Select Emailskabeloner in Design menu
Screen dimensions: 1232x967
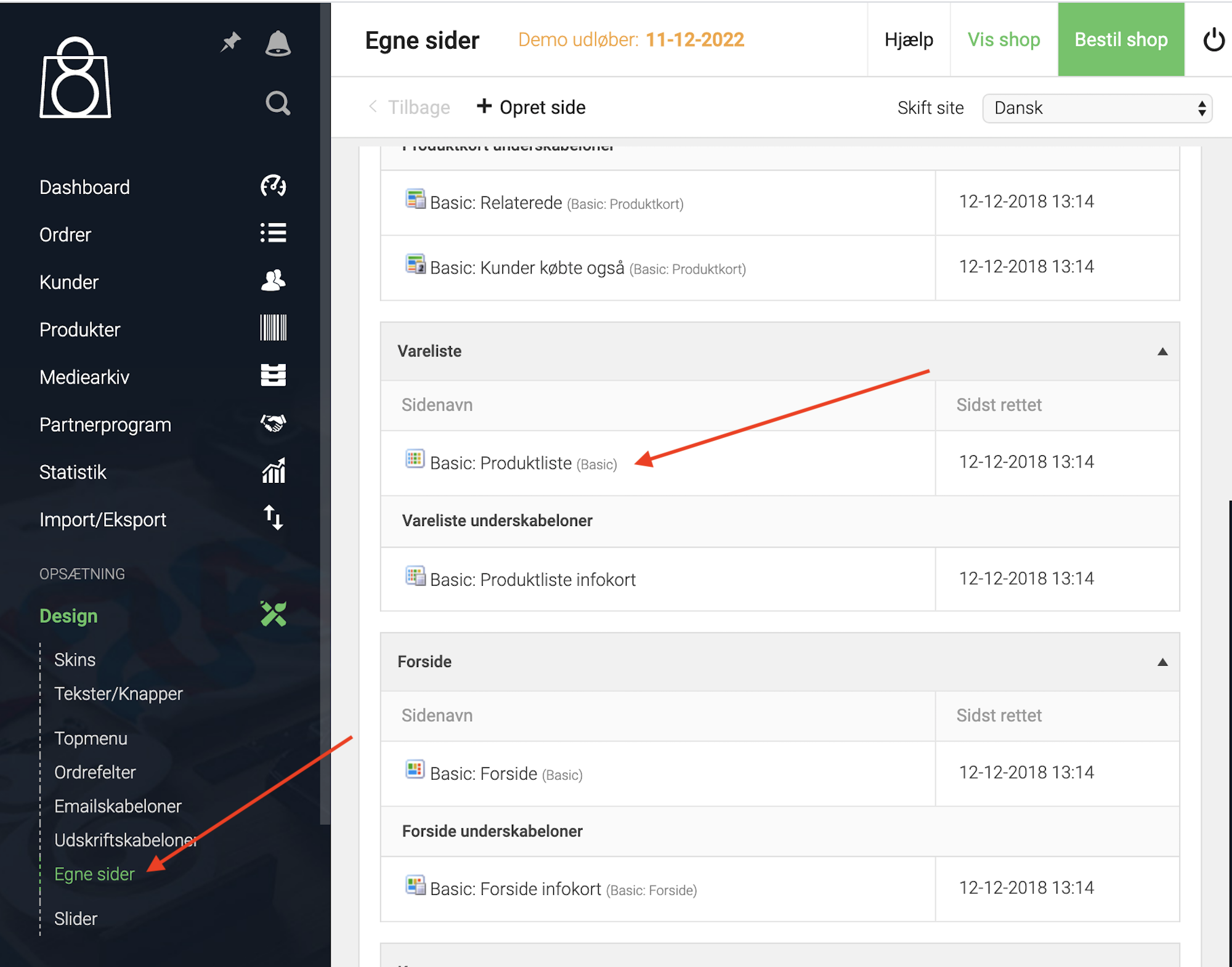click(x=118, y=806)
